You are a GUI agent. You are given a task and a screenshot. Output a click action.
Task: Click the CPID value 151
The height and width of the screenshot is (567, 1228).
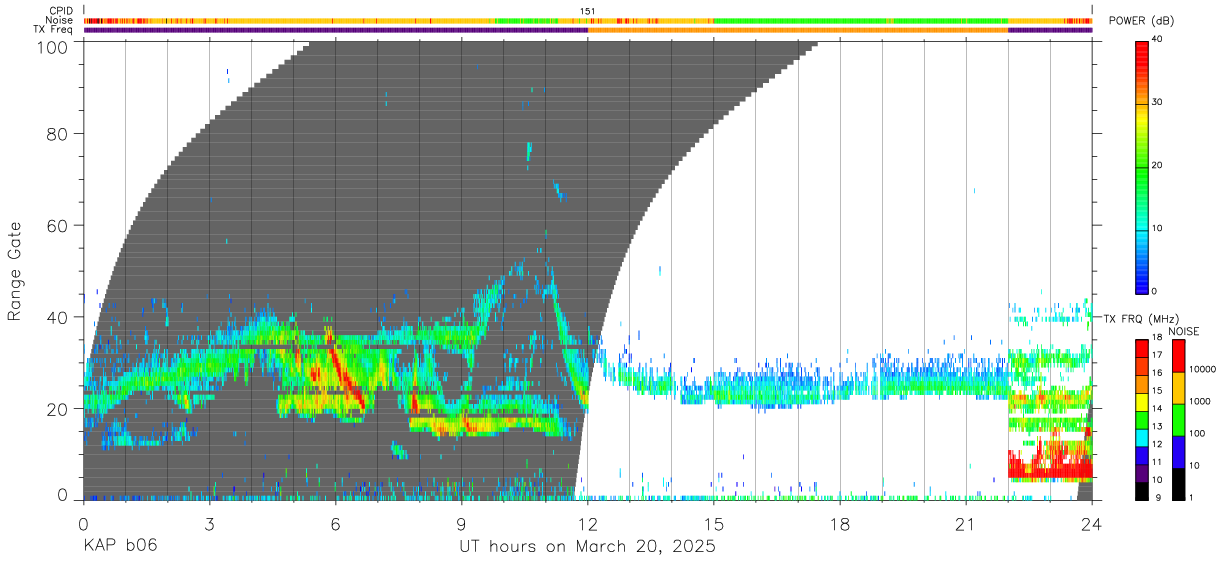588,11
